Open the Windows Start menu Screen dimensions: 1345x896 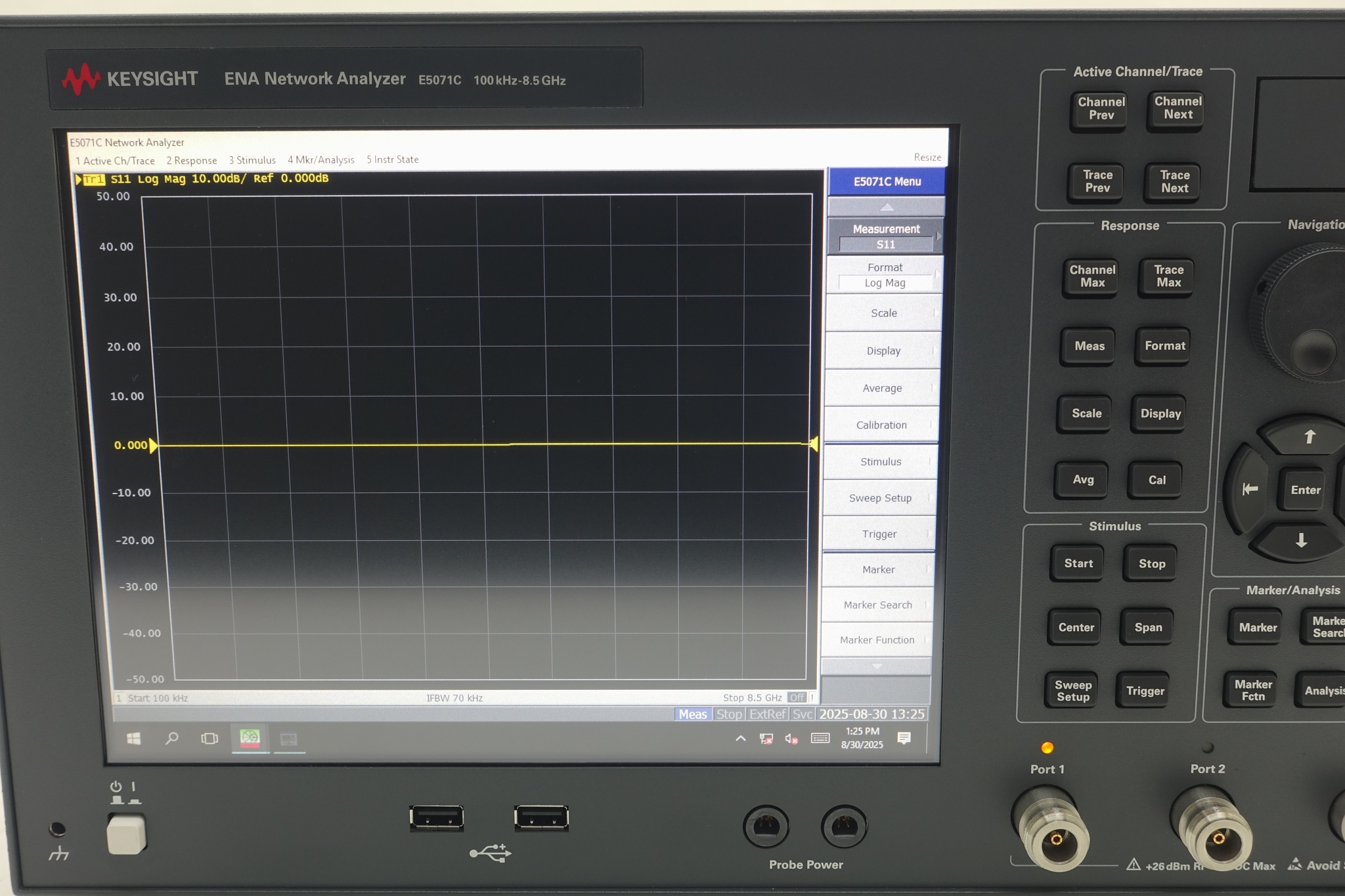(x=134, y=738)
